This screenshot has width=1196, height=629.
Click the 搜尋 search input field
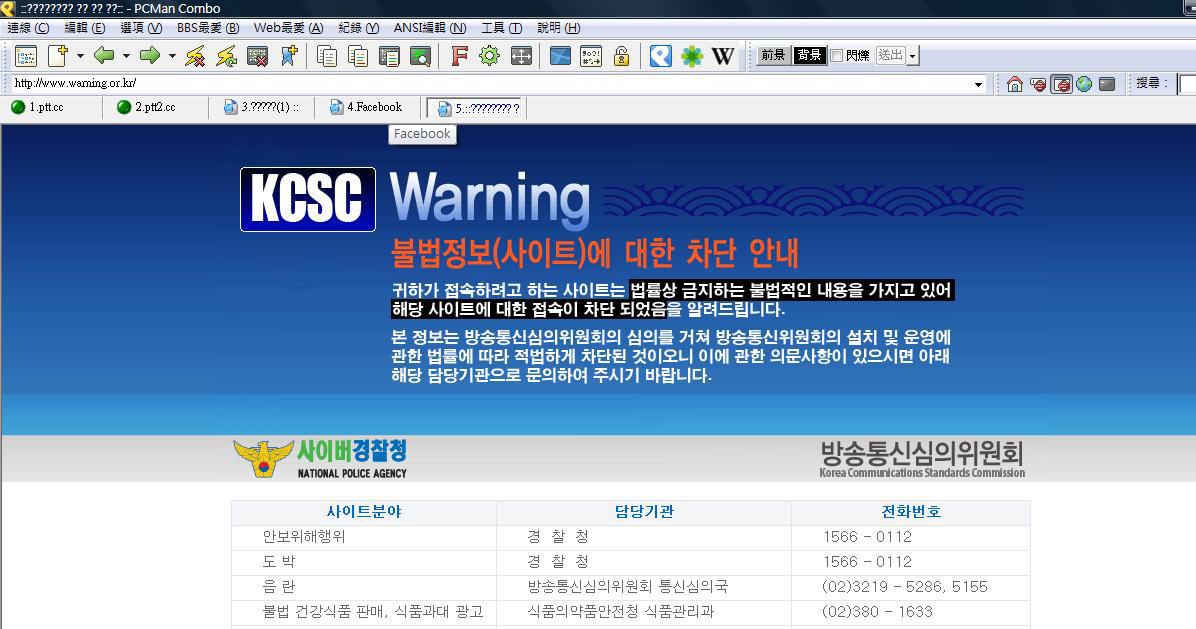click(1187, 84)
